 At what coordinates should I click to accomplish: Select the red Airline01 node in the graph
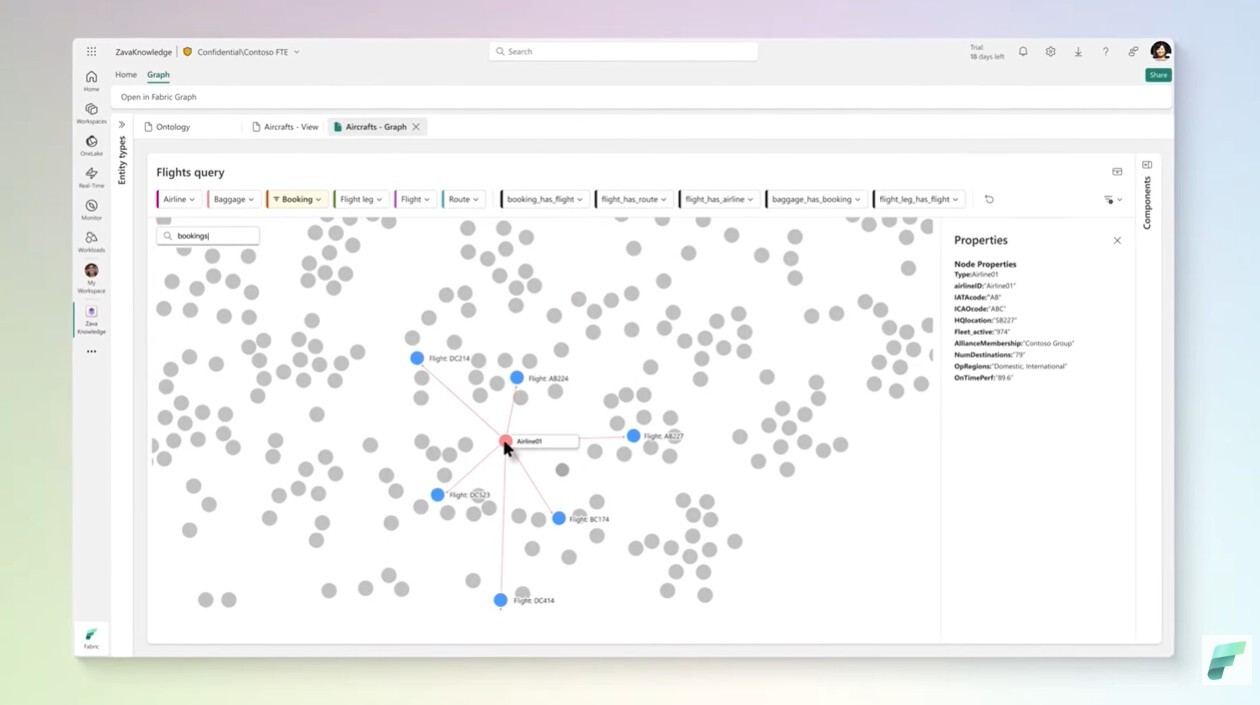(x=505, y=440)
